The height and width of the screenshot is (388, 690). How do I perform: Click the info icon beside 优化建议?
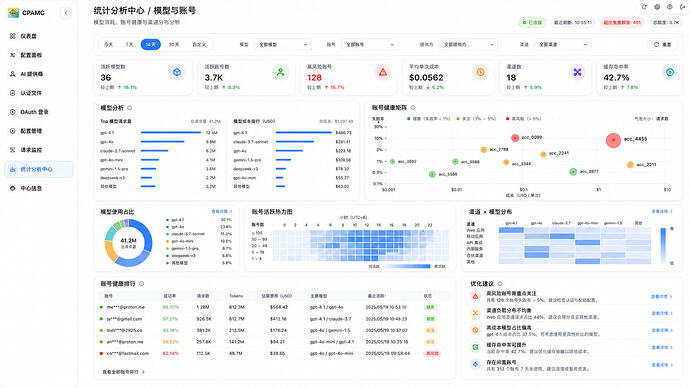(x=500, y=284)
